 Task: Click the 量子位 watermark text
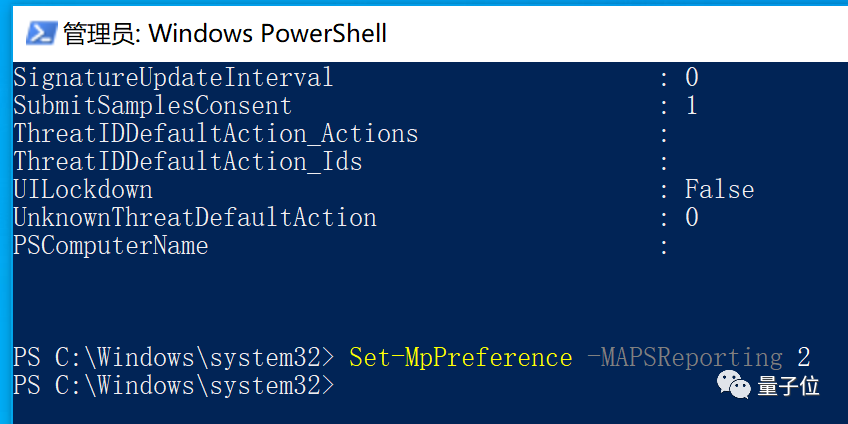(x=789, y=385)
